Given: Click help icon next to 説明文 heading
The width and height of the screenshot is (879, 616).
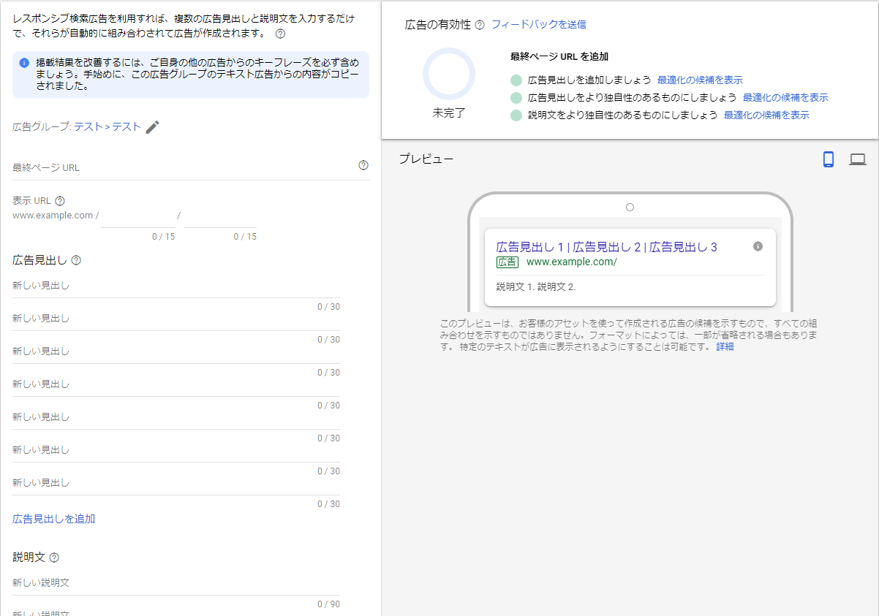Looking at the screenshot, I should [54, 557].
